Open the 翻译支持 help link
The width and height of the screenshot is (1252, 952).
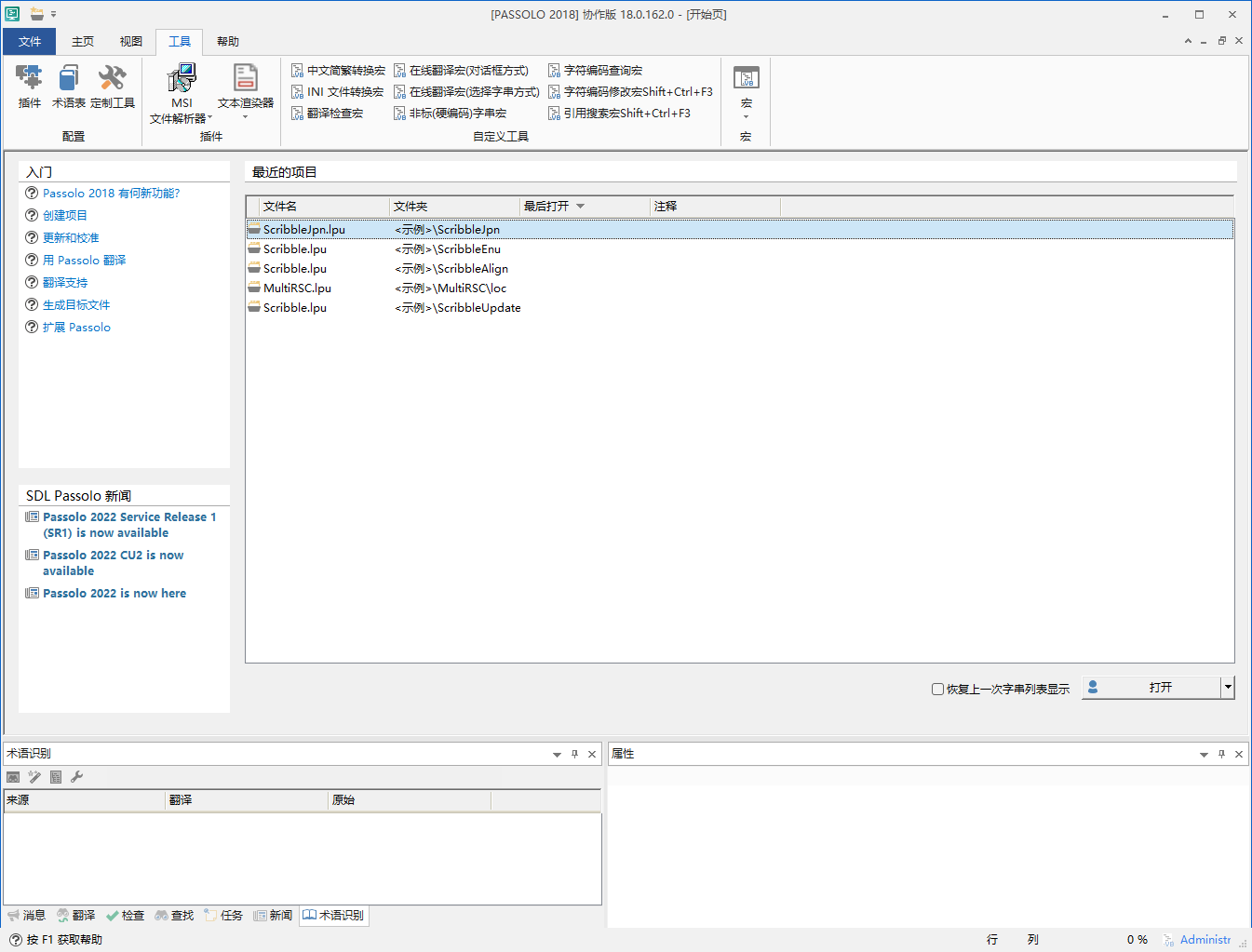pyautogui.click(x=65, y=283)
